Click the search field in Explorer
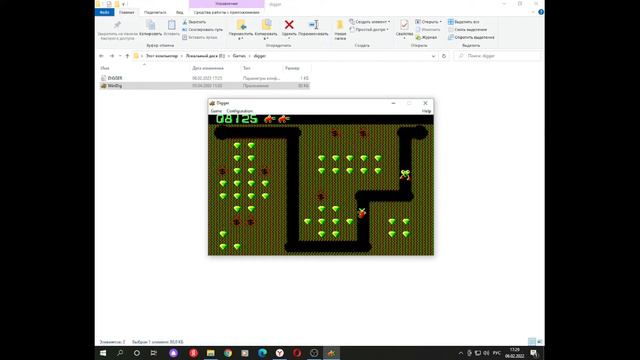Viewport: 640px width, 360px height. point(498,56)
